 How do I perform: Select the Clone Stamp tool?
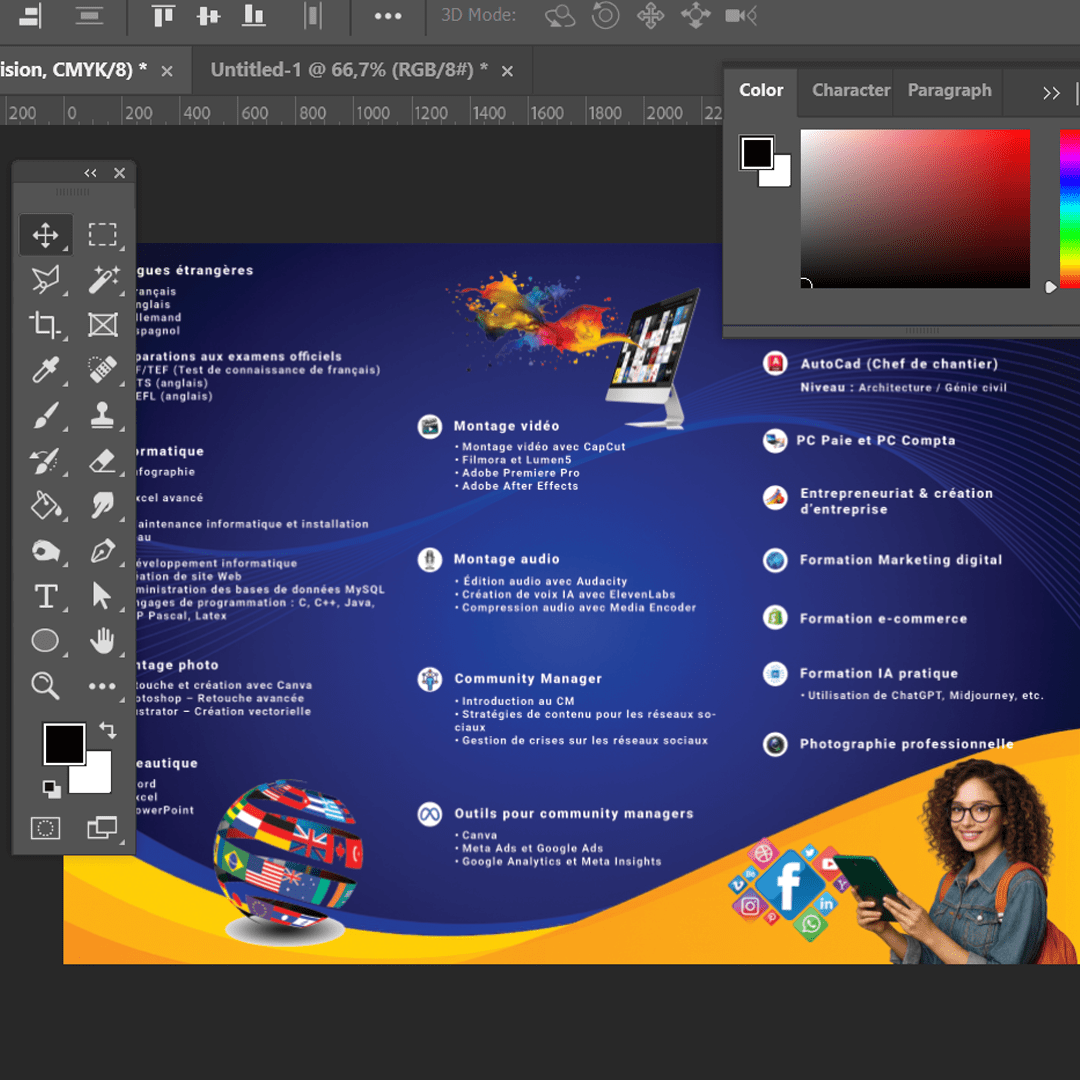pyautogui.click(x=102, y=415)
